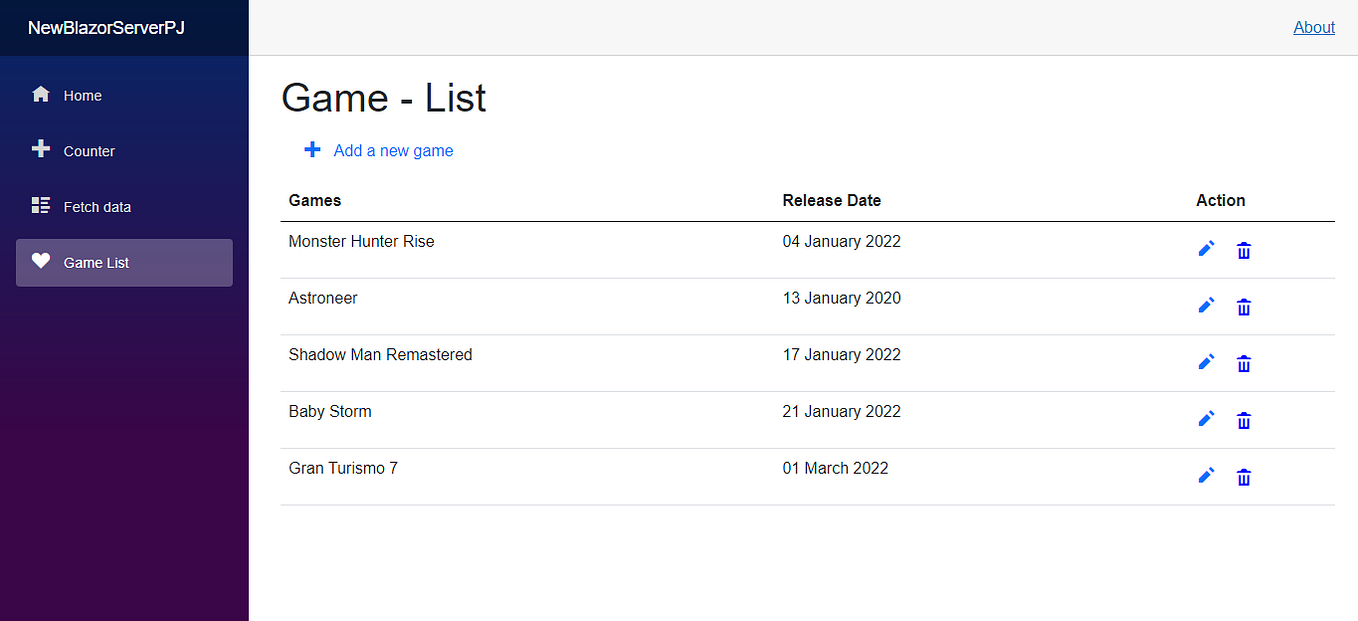Go to the Counter page
Screen dimensions: 1358x621
[x=89, y=151]
